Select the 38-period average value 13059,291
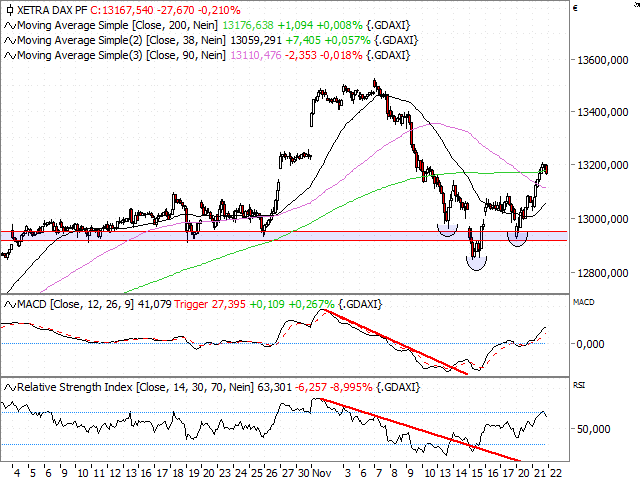Screen dimensions: 640x480 (256, 40)
